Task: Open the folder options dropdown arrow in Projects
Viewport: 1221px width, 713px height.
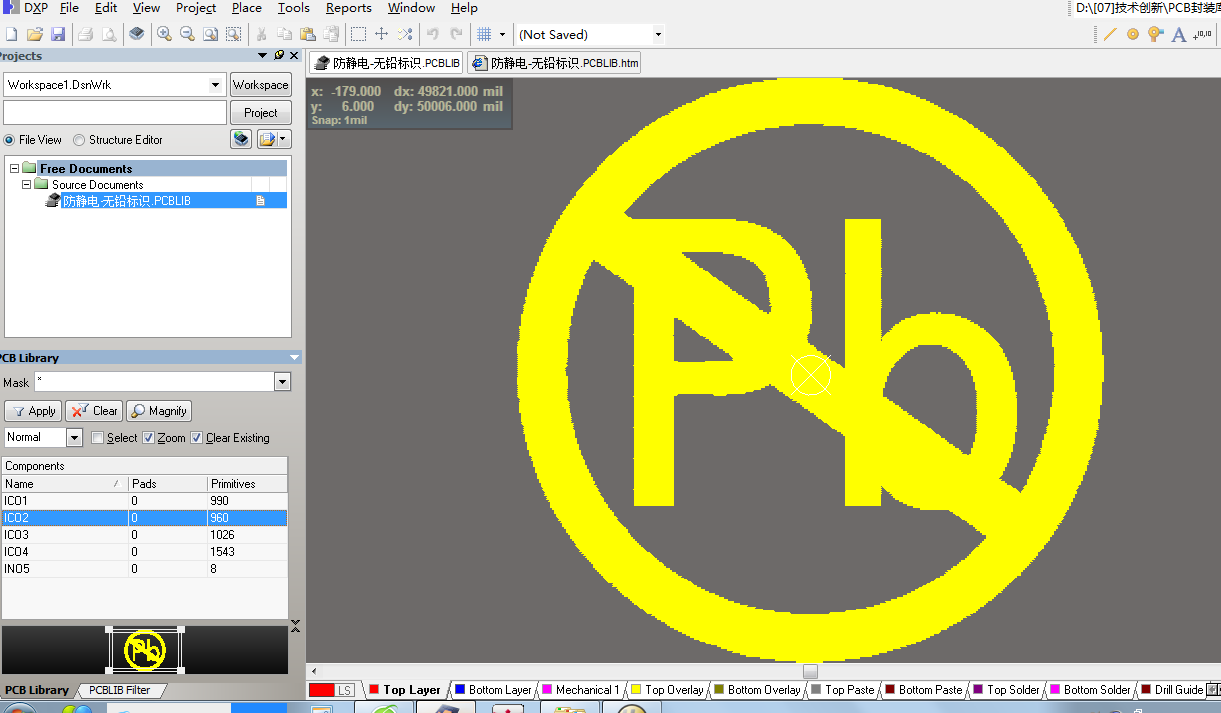Action: 284,139
